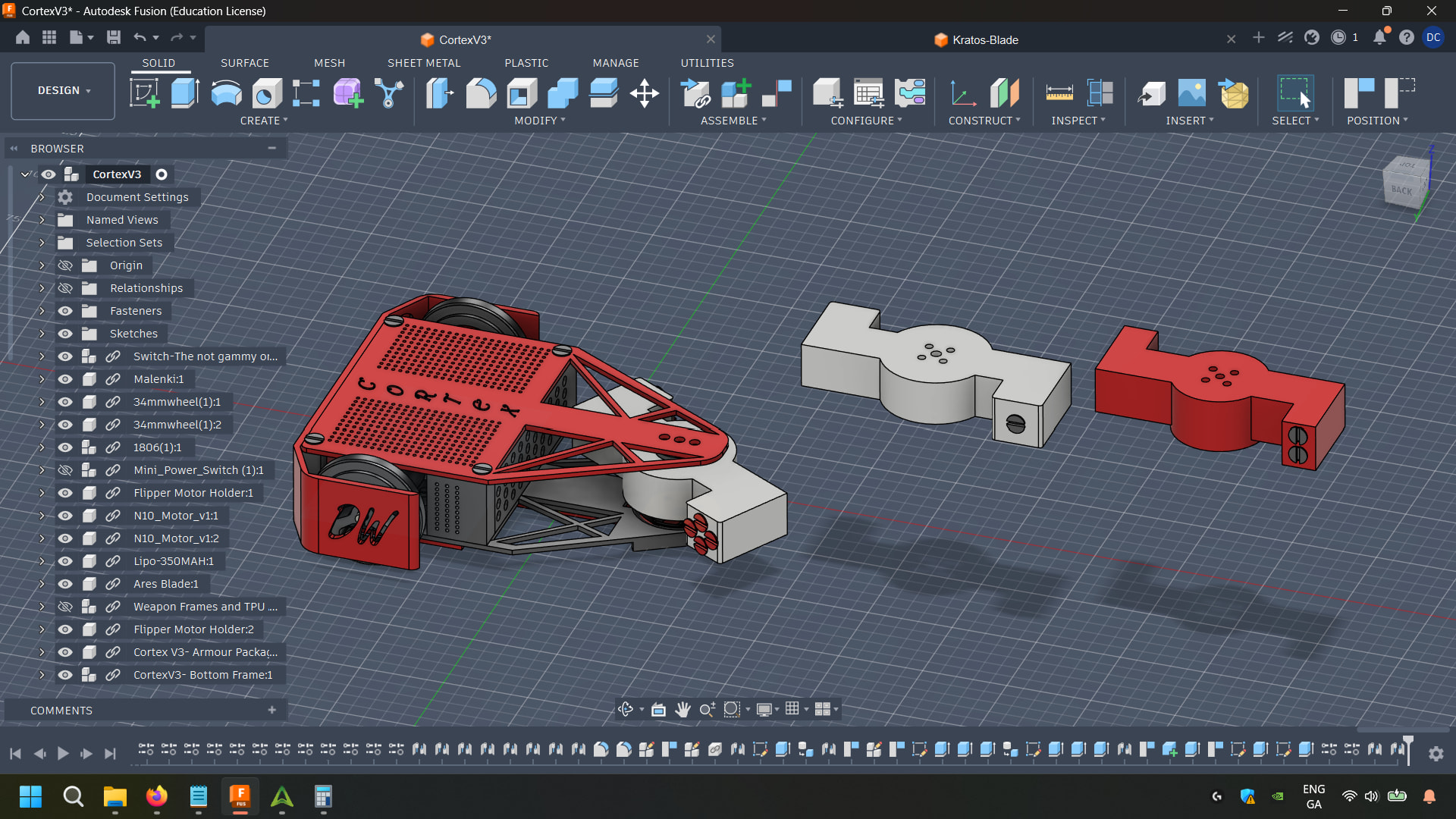Click the New Component icon in Assemble

(x=736, y=94)
